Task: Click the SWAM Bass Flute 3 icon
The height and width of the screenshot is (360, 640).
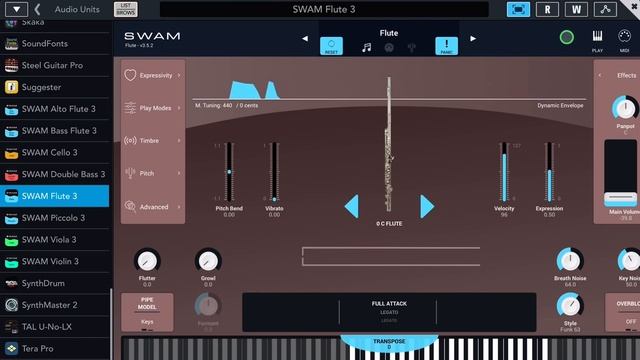Action: (11, 131)
